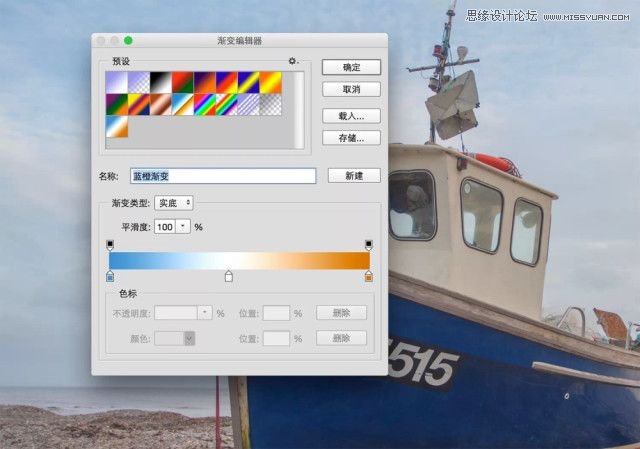The image size is (640, 449).
Task: Select the black-to-white preset gradient
Action: 161,82
